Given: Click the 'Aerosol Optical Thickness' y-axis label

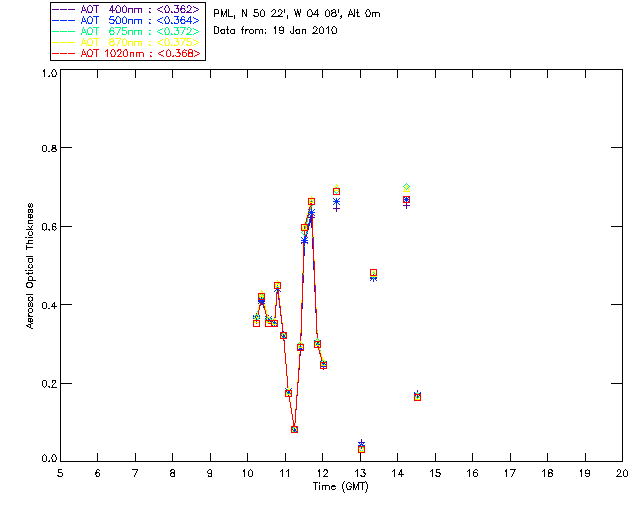Looking at the screenshot, I should [x=30, y=266].
